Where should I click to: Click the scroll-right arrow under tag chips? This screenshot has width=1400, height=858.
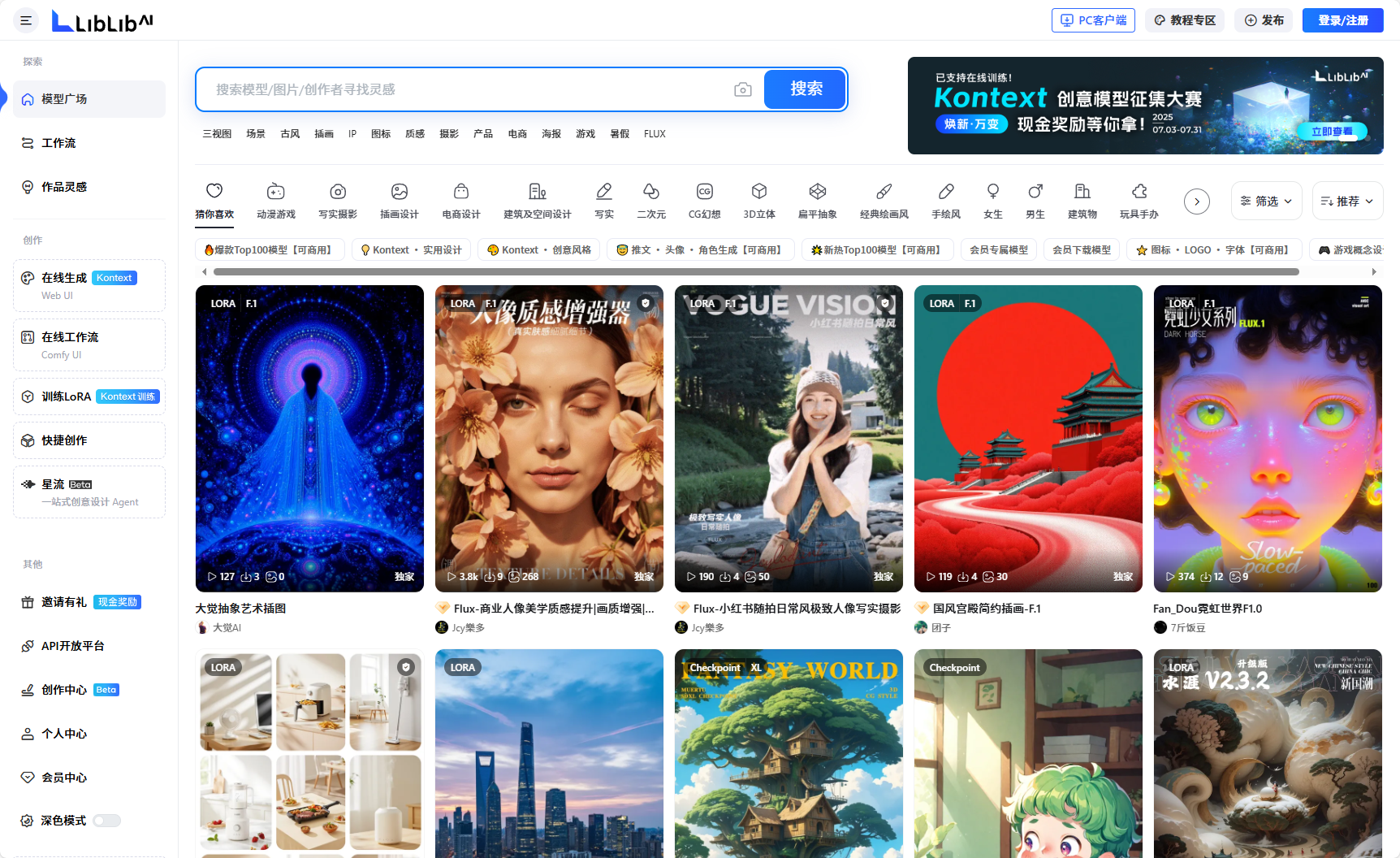[x=1374, y=272]
